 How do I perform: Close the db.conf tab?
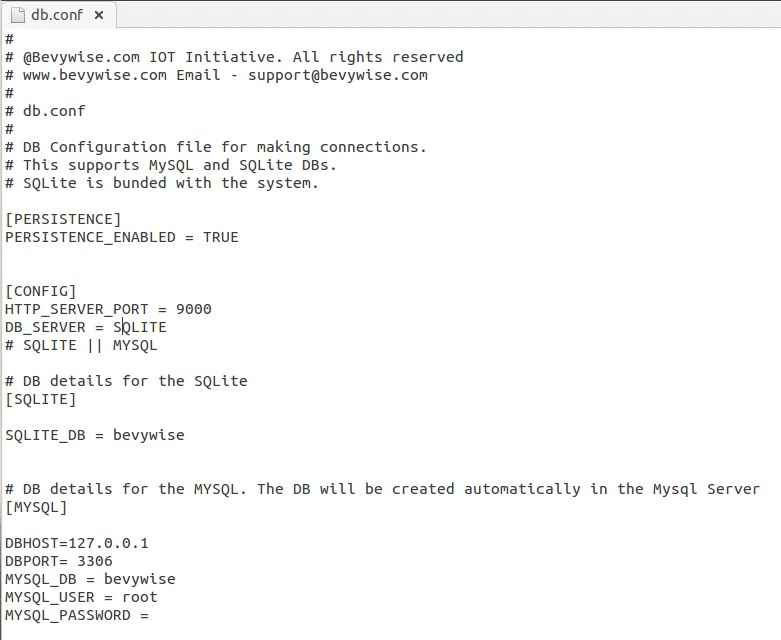pyautogui.click(x=99, y=15)
